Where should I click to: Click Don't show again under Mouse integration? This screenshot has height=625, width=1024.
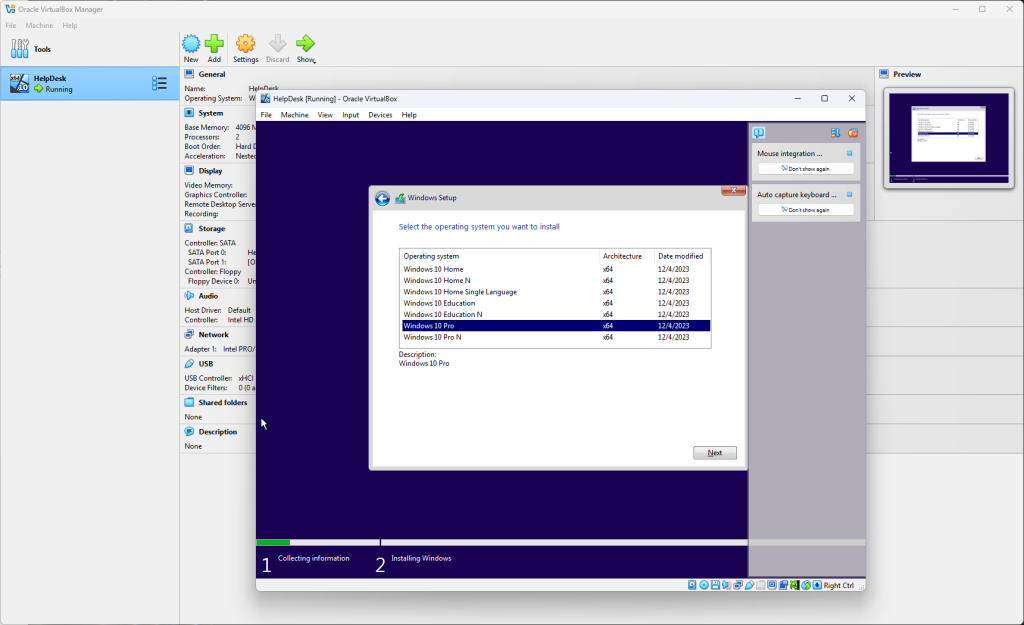click(806, 169)
